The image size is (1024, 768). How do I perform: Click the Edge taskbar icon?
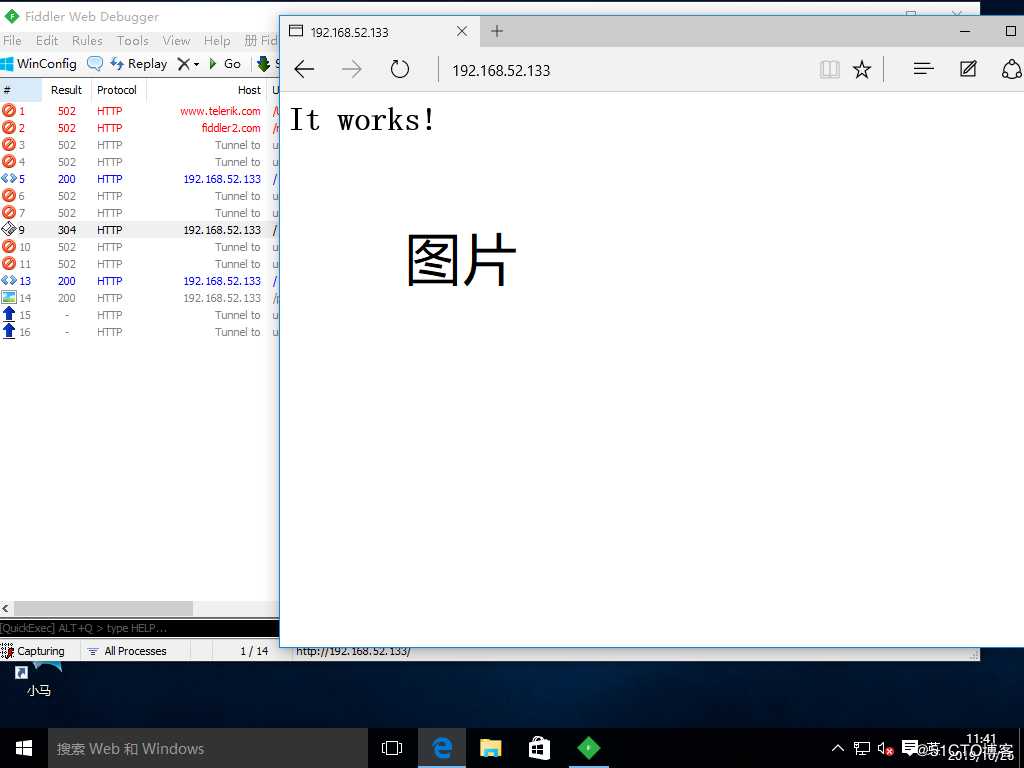coord(442,748)
